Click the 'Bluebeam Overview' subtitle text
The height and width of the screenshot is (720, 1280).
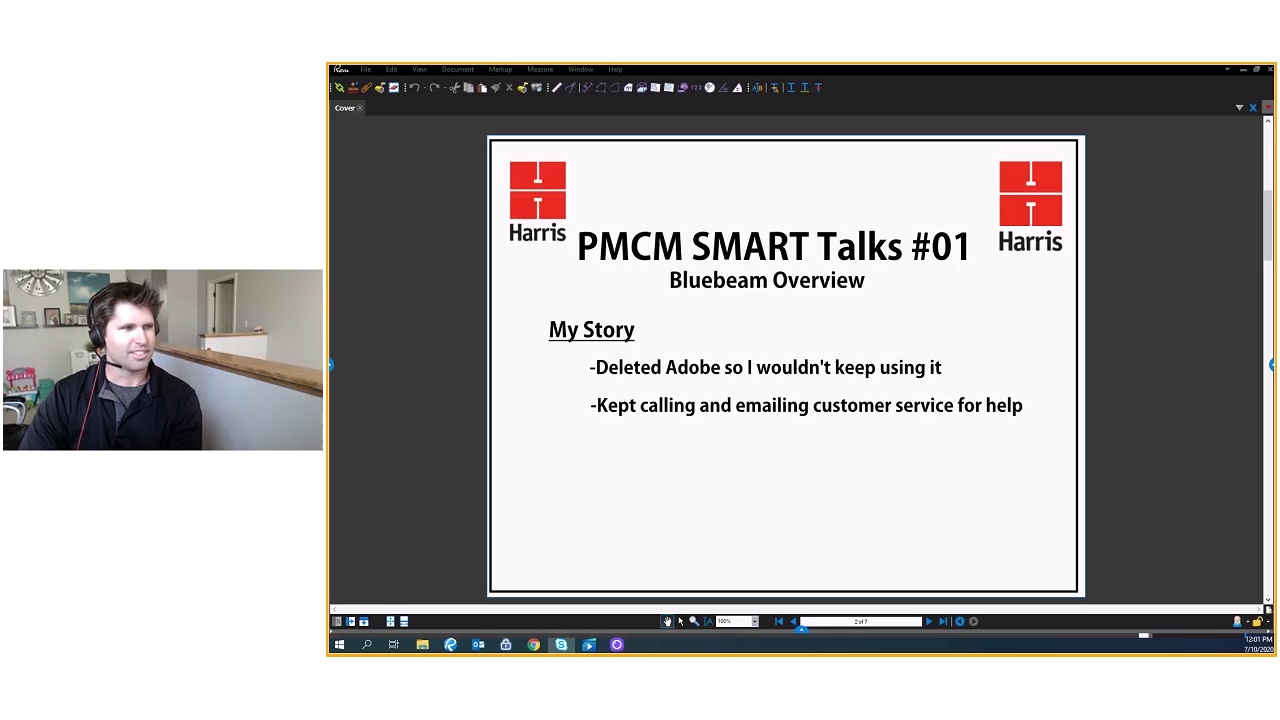pos(767,280)
